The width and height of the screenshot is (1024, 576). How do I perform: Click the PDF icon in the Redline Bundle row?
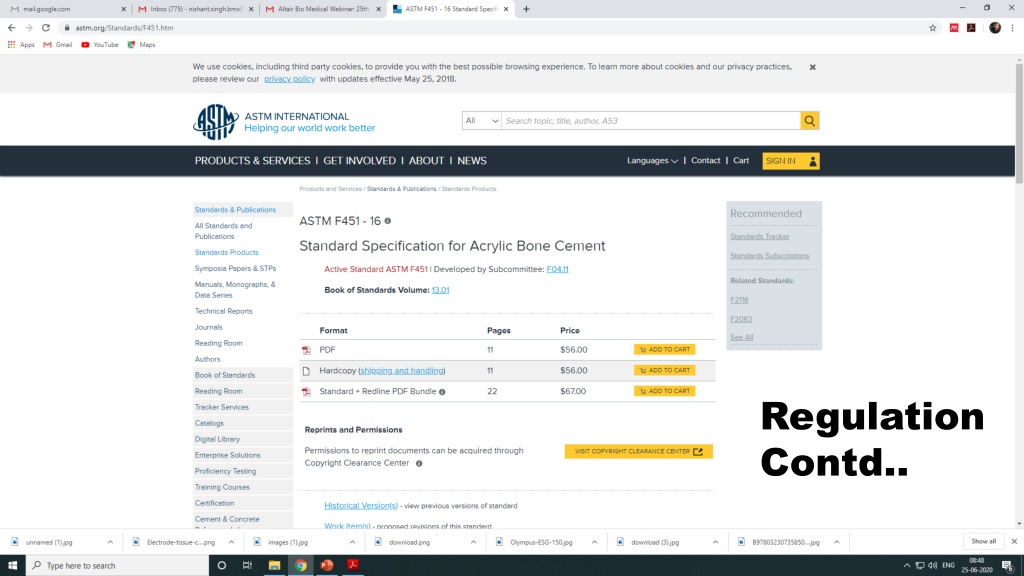tap(306, 392)
